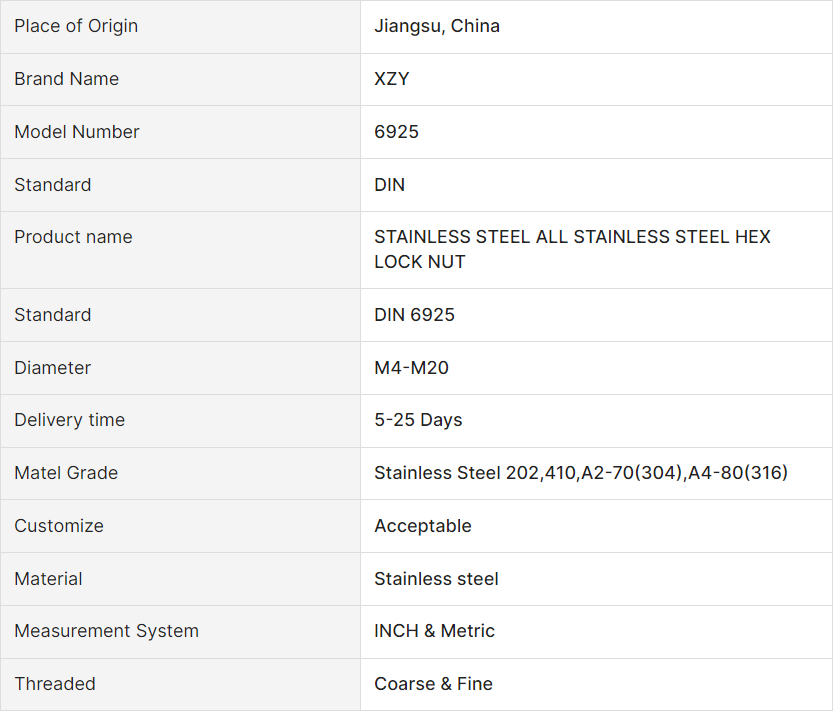The height and width of the screenshot is (712, 834).
Task: Click the "Model Number" label
Action: [x=77, y=132]
